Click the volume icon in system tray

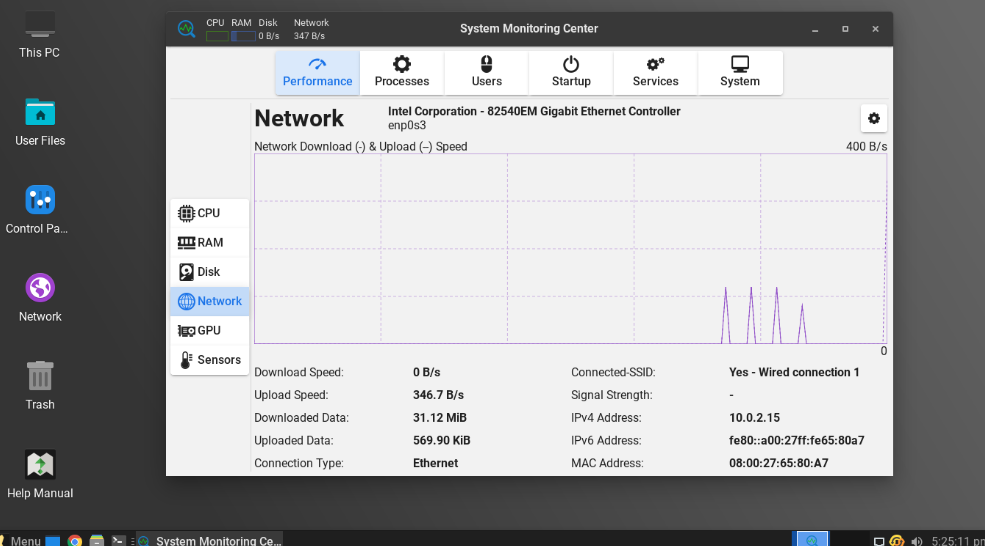click(917, 541)
